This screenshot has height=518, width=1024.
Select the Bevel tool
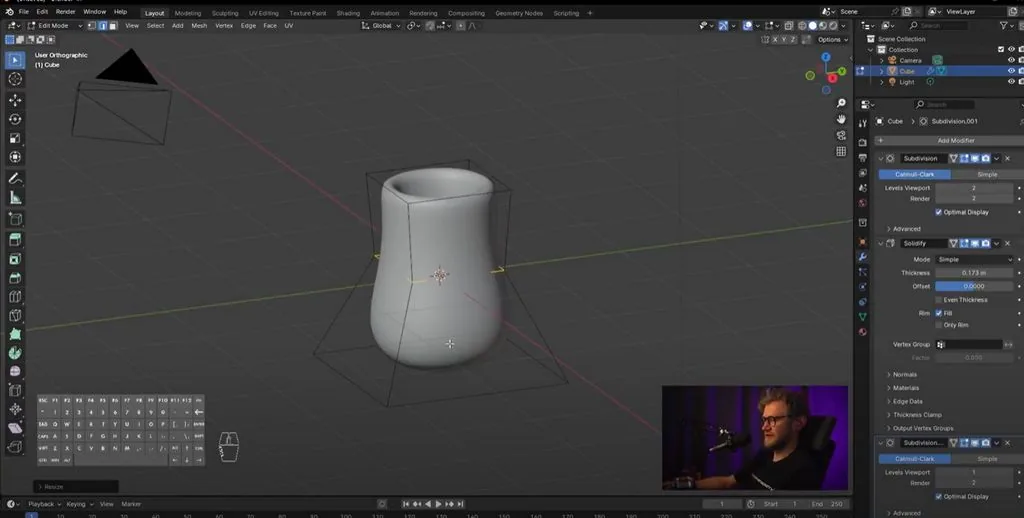point(15,278)
